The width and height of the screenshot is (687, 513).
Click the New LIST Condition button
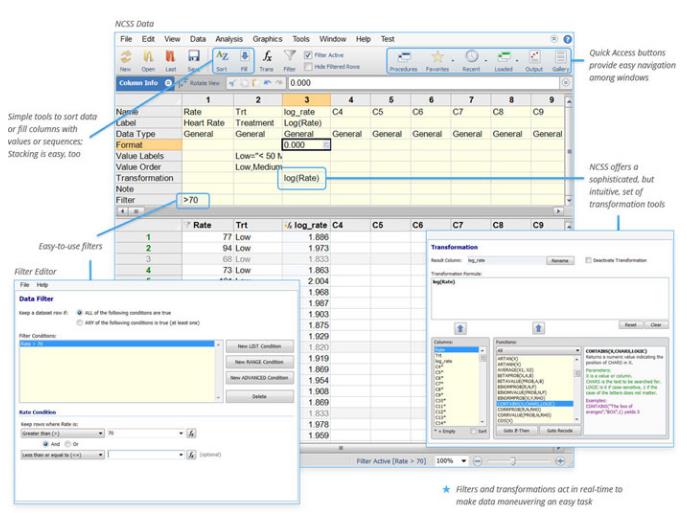(259, 346)
